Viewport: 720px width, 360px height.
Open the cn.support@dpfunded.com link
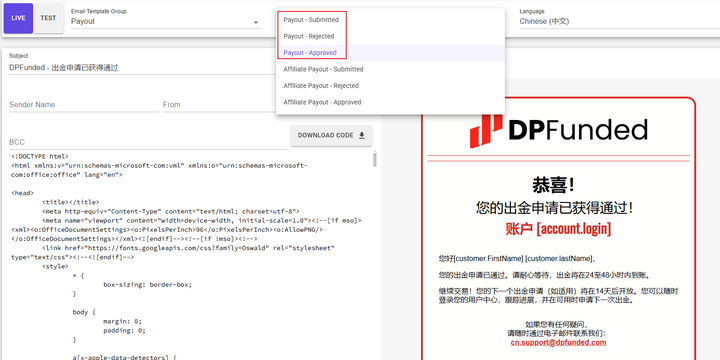click(558, 343)
